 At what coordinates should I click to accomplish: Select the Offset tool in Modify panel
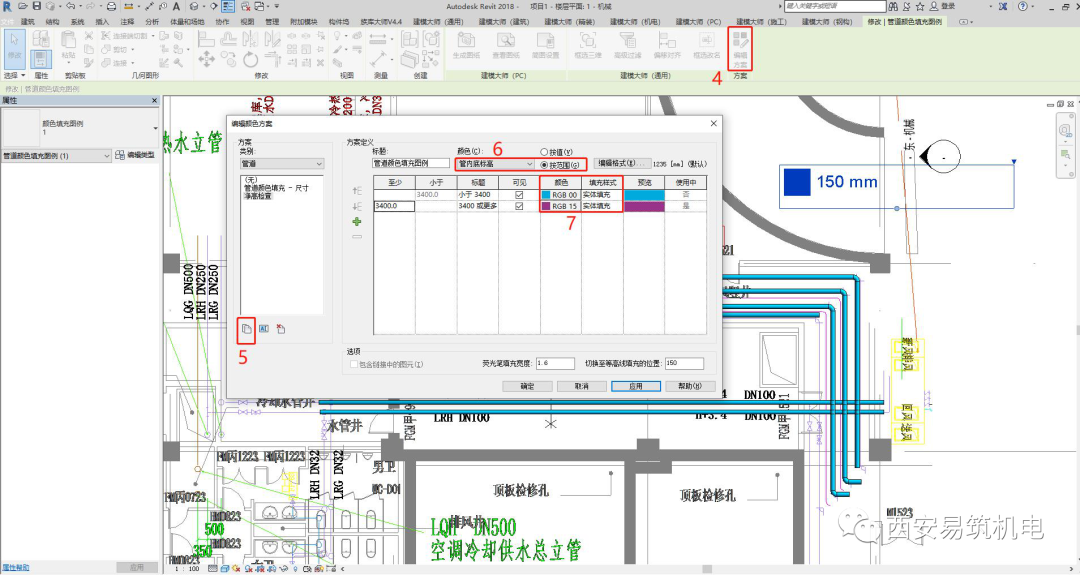(x=229, y=39)
